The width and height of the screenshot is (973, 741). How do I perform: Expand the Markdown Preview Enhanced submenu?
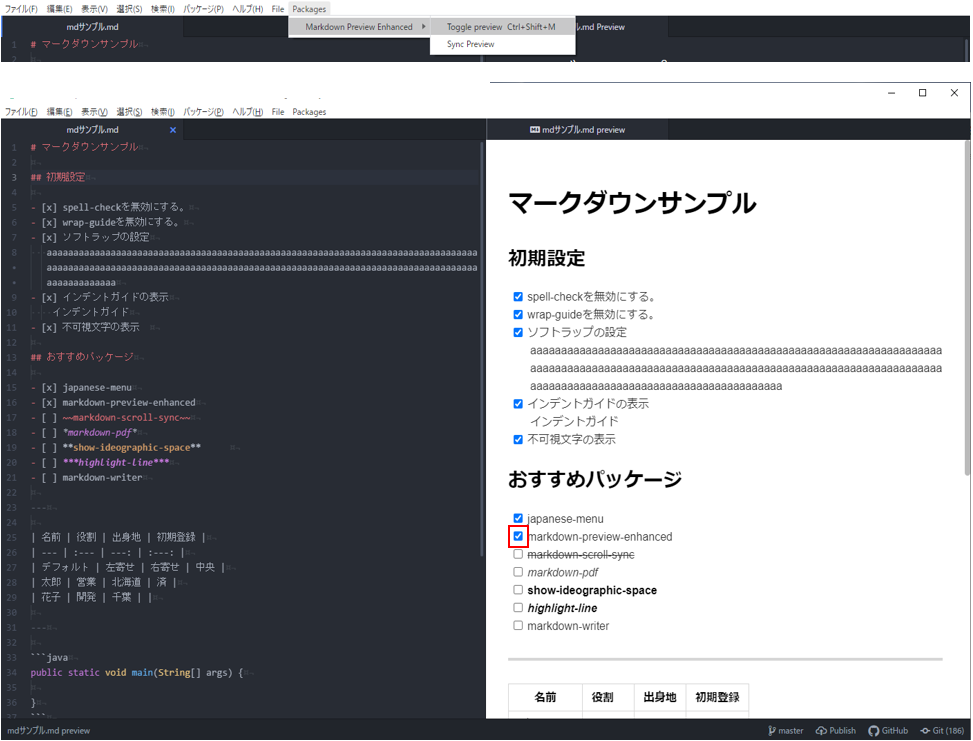359,27
